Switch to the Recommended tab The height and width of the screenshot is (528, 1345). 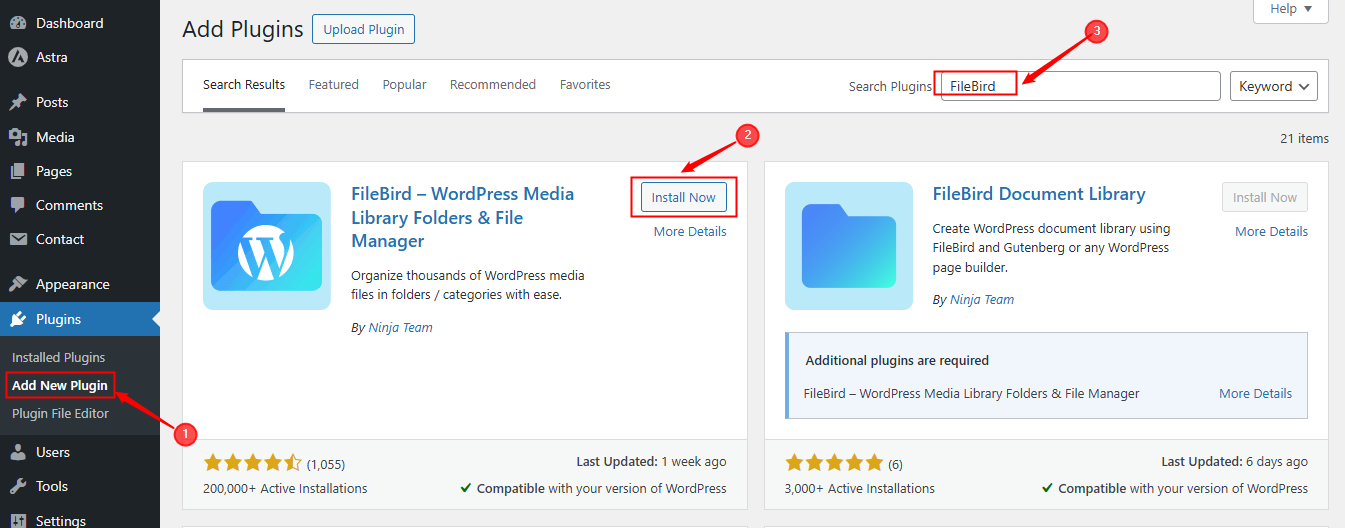[x=493, y=85]
